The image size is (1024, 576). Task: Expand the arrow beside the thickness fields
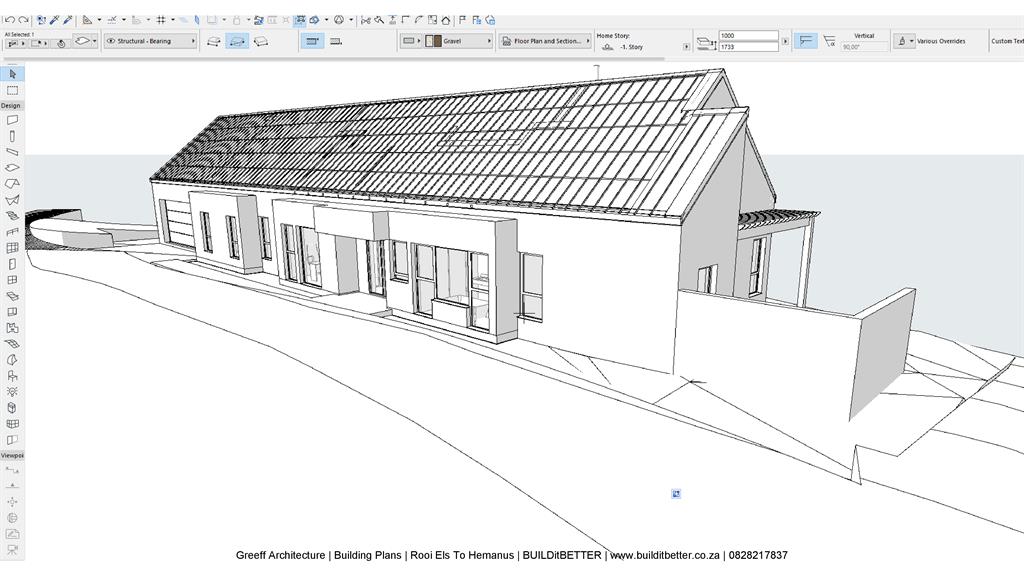pyautogui.click(x=786, y=41)
